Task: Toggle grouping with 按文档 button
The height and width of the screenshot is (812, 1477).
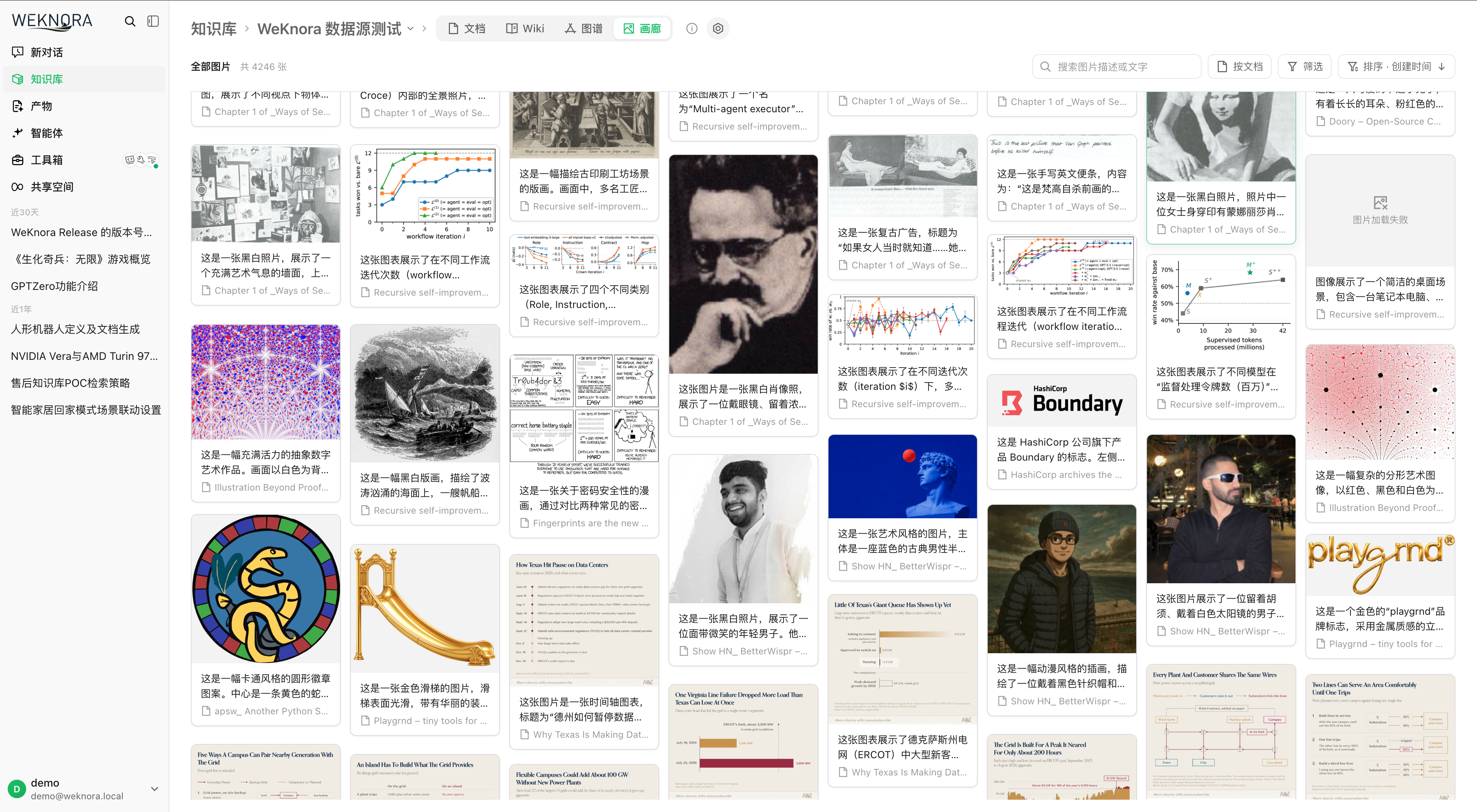Action: coord(1240,67)
